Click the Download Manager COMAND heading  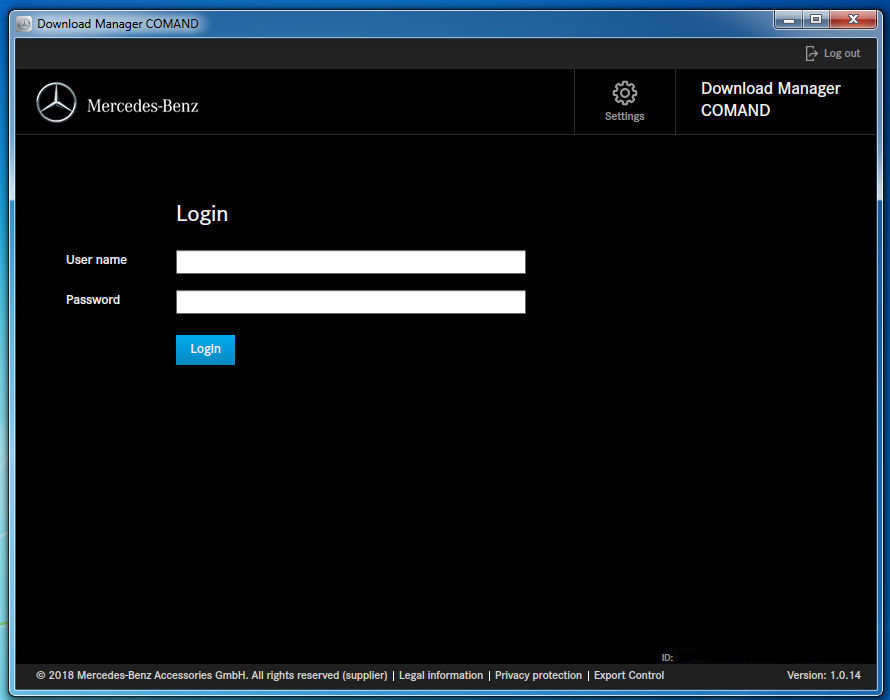tap(770, 99)
